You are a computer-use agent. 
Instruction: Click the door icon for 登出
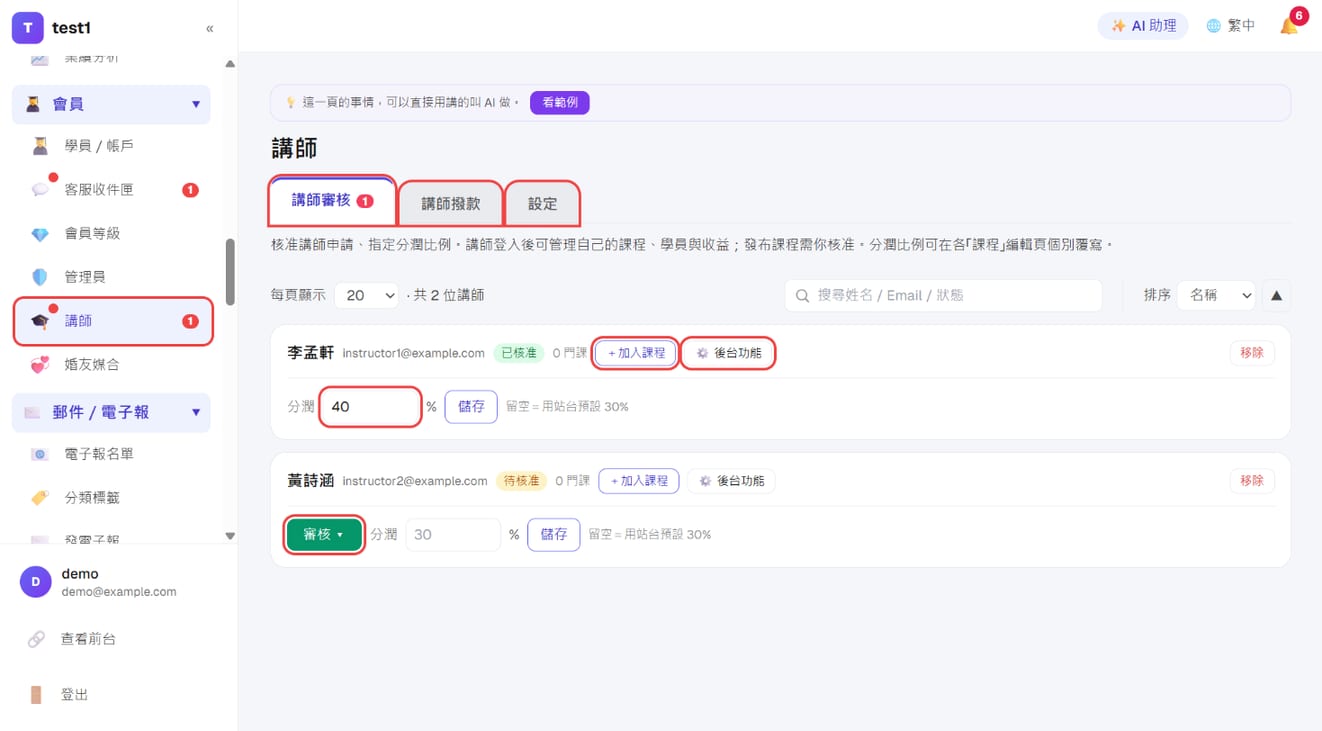click(36, 695)
